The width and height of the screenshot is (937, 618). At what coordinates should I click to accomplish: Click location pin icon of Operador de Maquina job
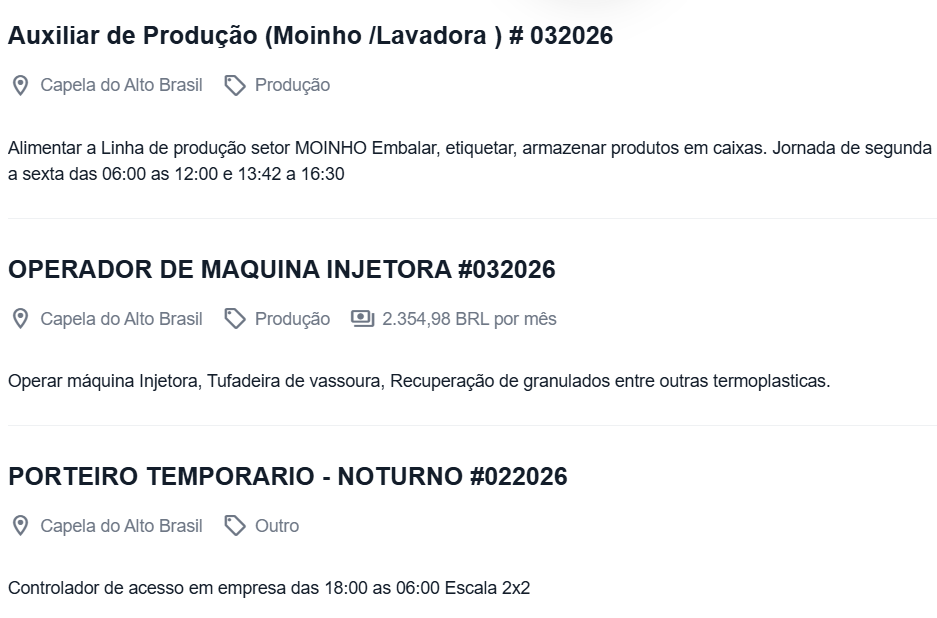[x=20, y=319]
